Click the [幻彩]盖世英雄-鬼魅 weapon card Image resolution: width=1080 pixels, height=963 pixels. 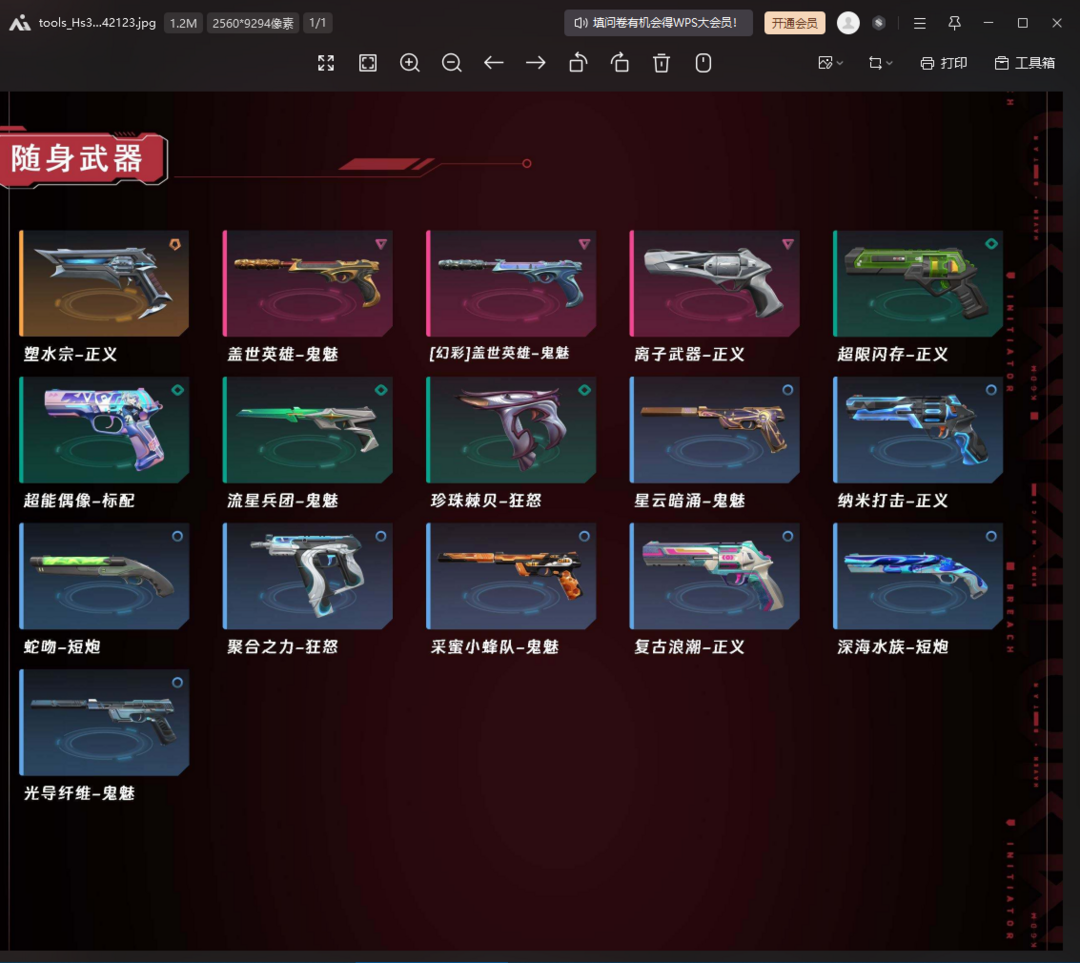[x=511, y=283]
